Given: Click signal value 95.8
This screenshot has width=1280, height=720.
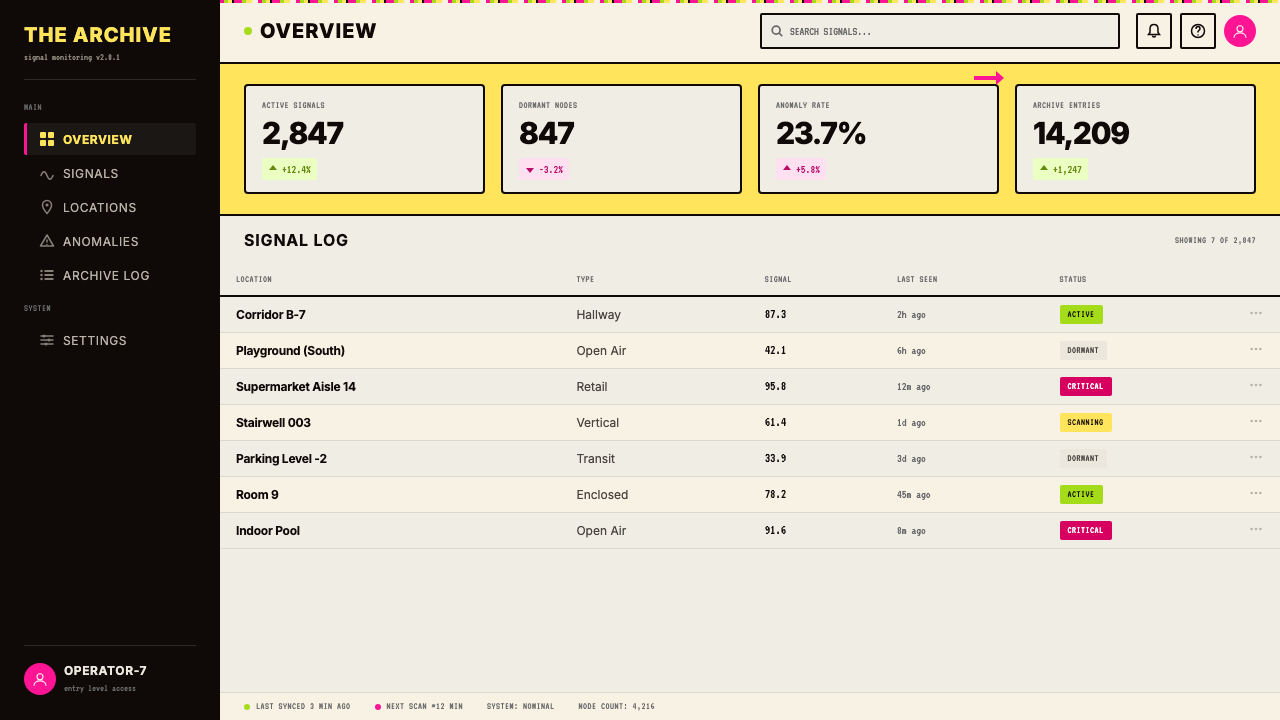Looking at the screenshot, I should (x=775, y=386).
